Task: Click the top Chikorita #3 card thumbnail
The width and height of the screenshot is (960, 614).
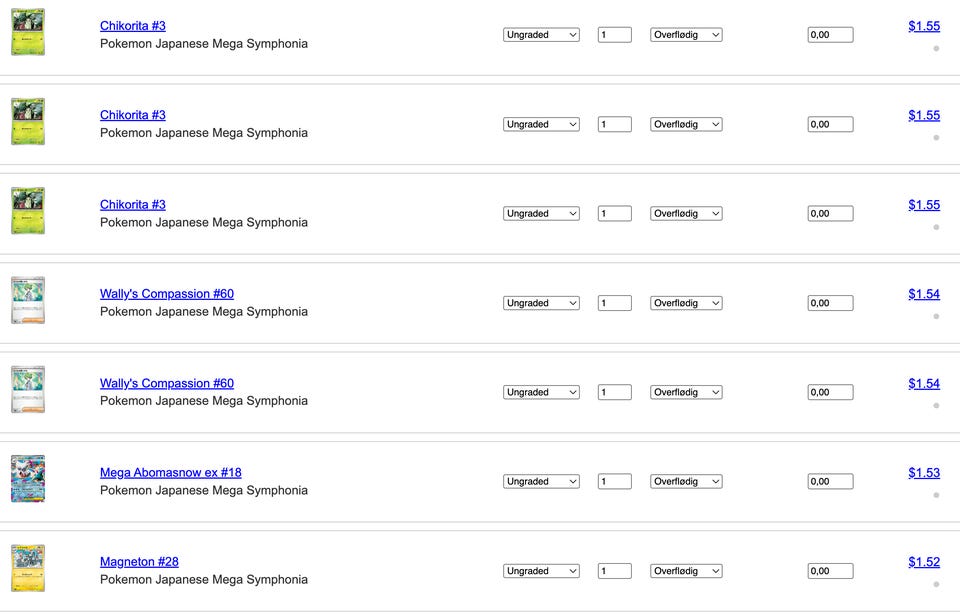Action: pyautogui.click(x=28, y=32)
